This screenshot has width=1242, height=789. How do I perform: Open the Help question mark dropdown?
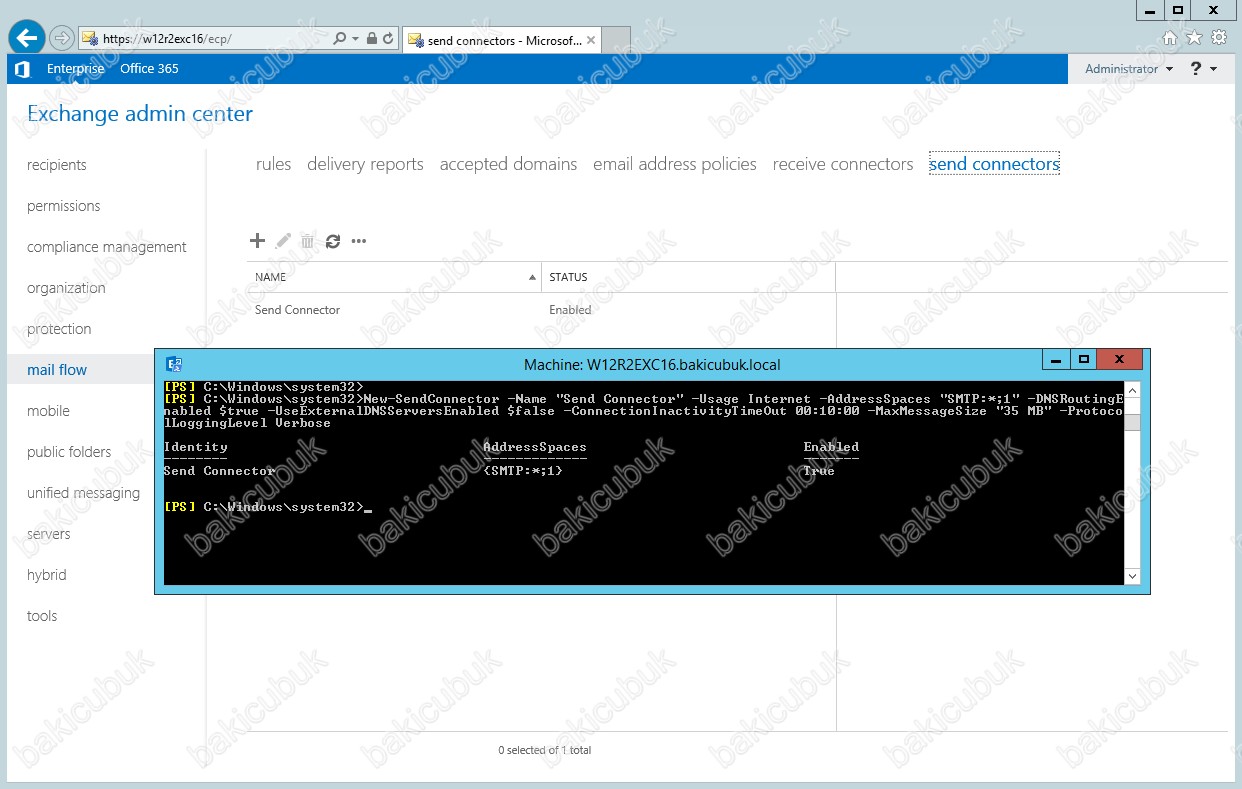(x=1203, y=68)
